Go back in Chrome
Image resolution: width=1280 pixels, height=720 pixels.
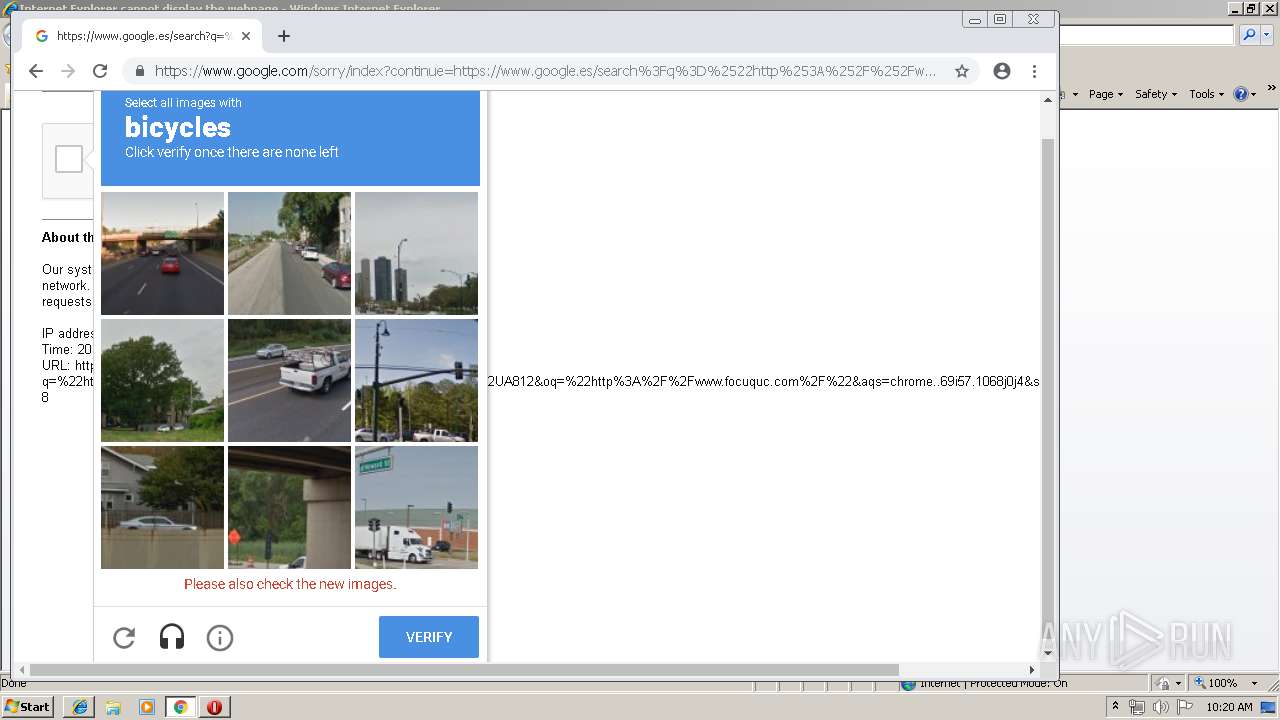tap(36, 71)
